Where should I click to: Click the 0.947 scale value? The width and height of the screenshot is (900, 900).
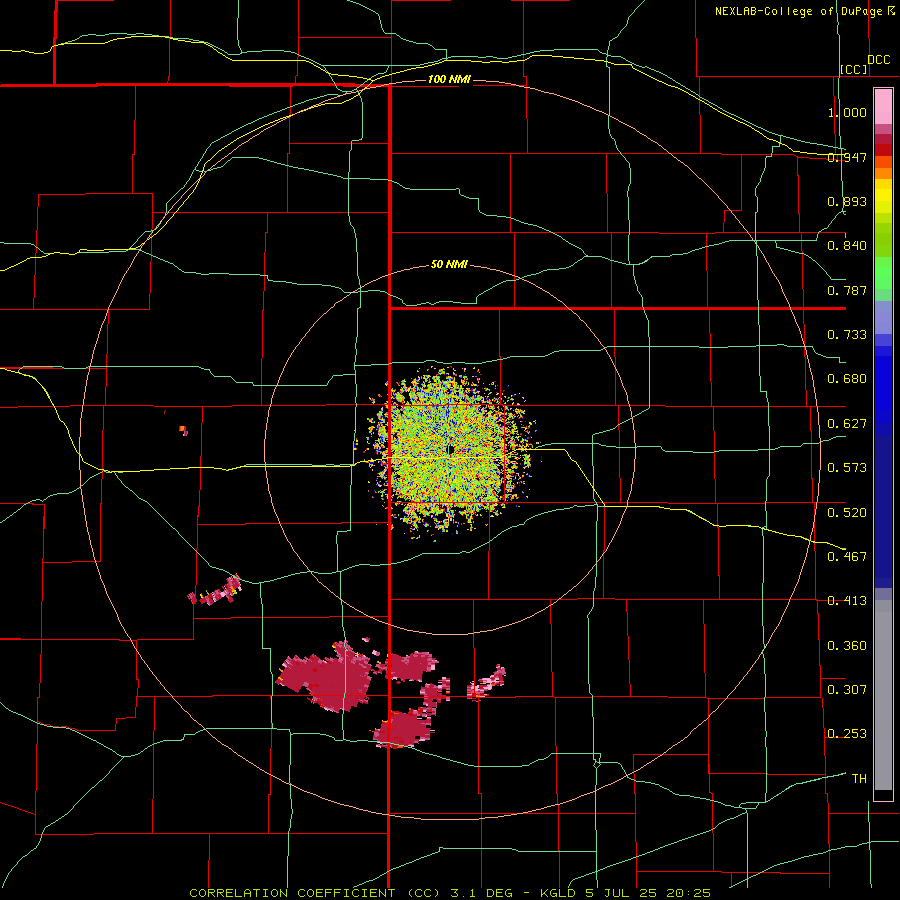pyautogui.click(x=847, y=157)
